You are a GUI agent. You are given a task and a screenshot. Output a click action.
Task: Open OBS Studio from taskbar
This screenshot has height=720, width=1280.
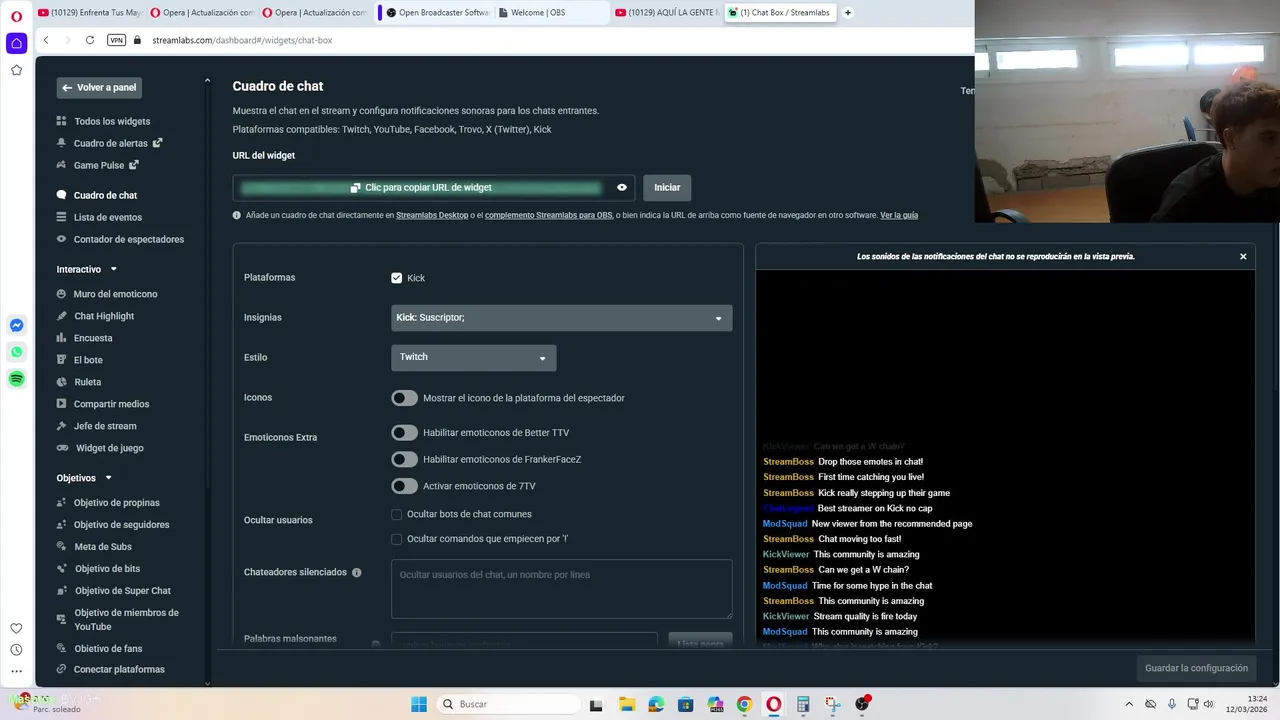point(862,704)
